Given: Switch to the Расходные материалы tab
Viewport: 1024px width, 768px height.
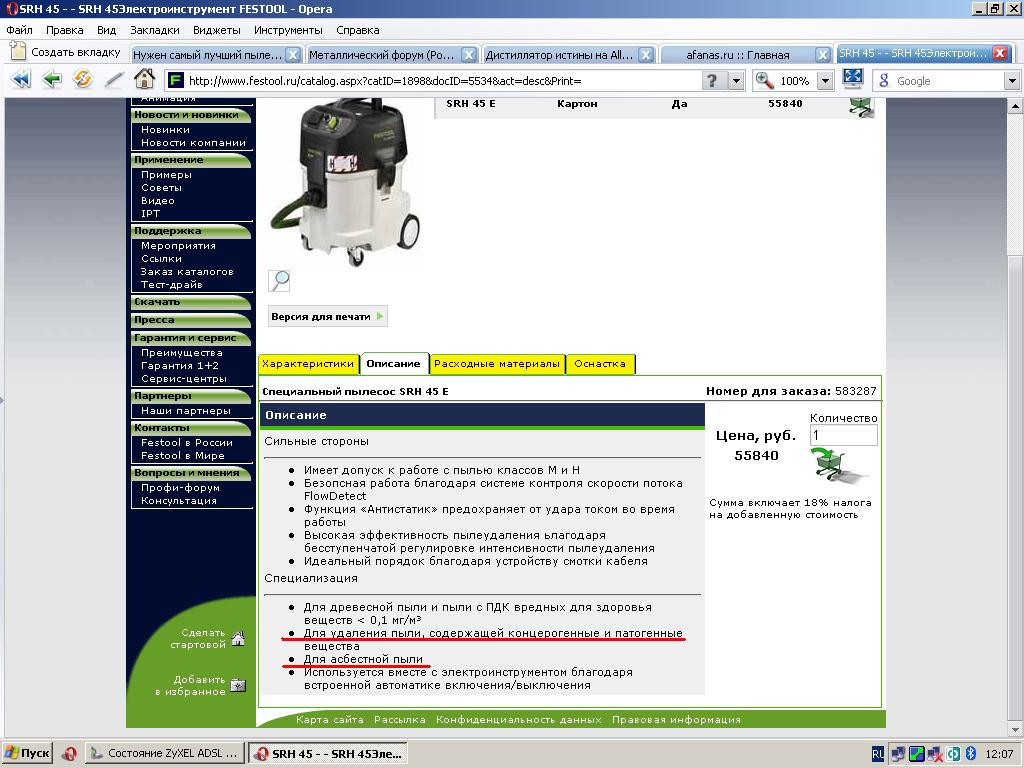Looking at the screenshot, I should coord(496,364).
